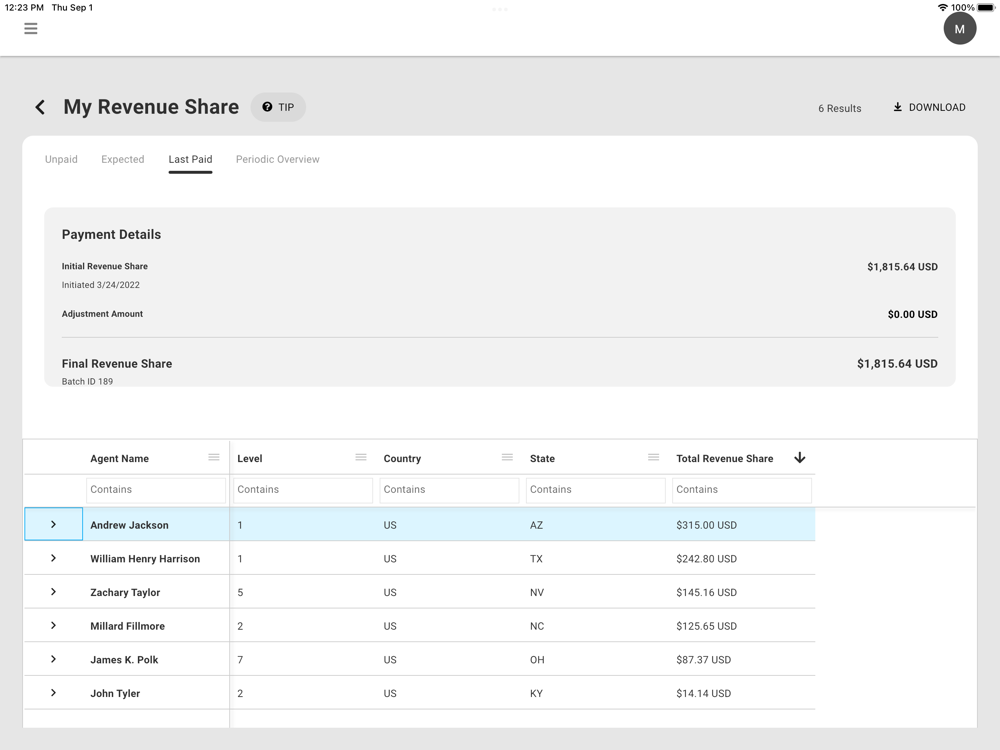Focus the Total Revenue Share filter field
The image size is (1000, 750).
[x=742, y=490]
